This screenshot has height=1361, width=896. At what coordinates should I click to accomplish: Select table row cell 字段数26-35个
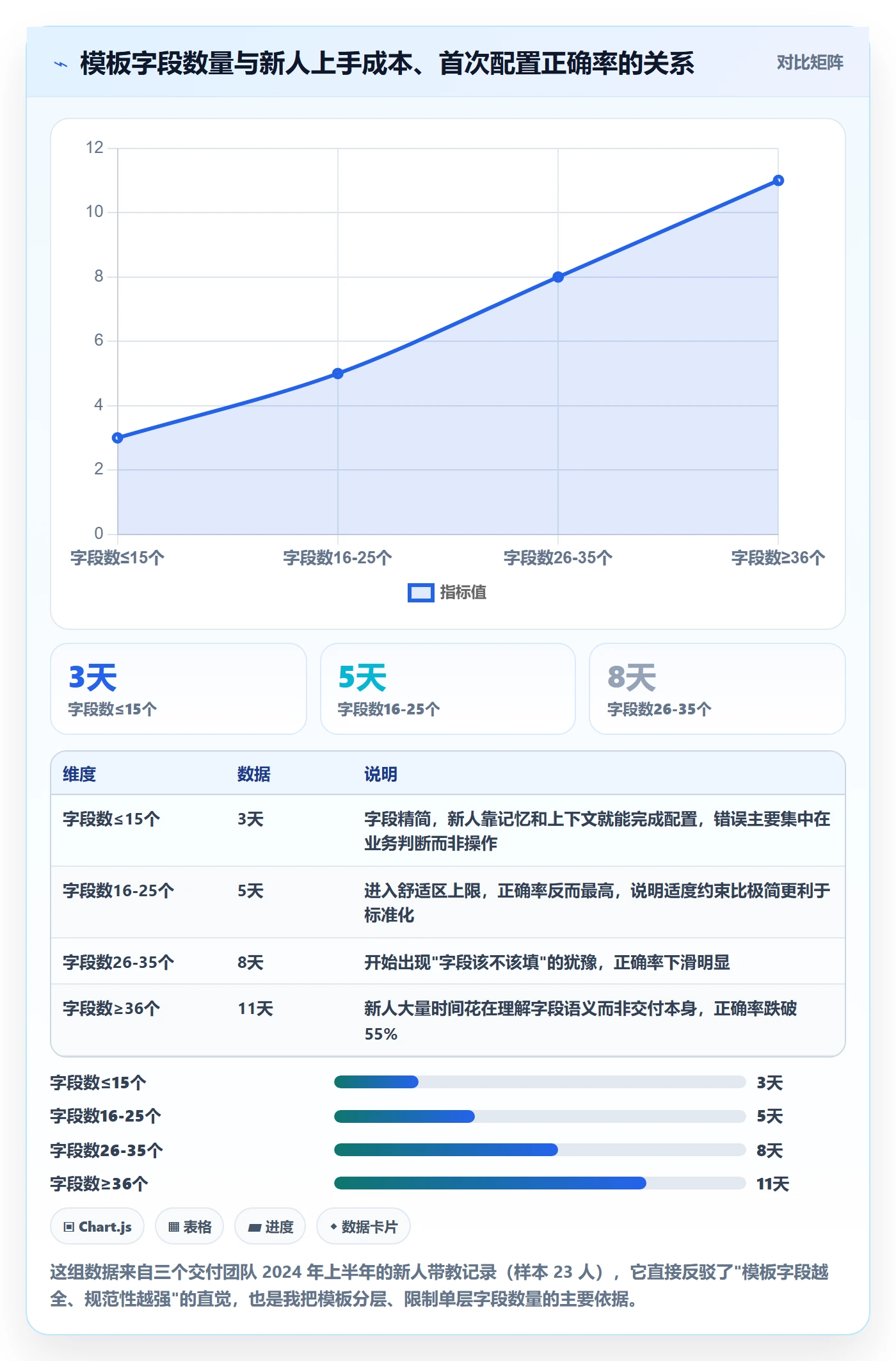[x=118, y=963]
